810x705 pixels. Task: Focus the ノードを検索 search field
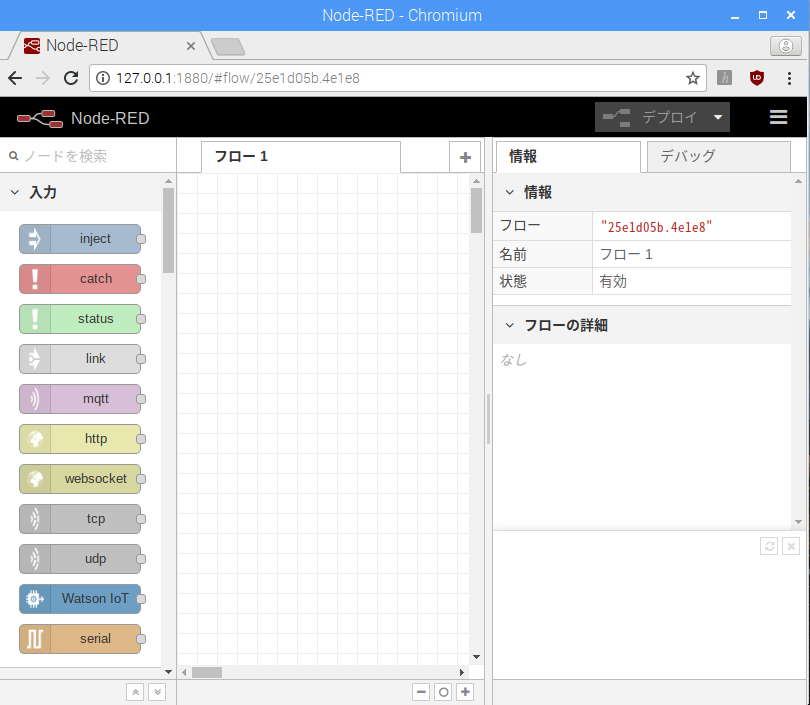pyautogui.click(x=88, y=156)
